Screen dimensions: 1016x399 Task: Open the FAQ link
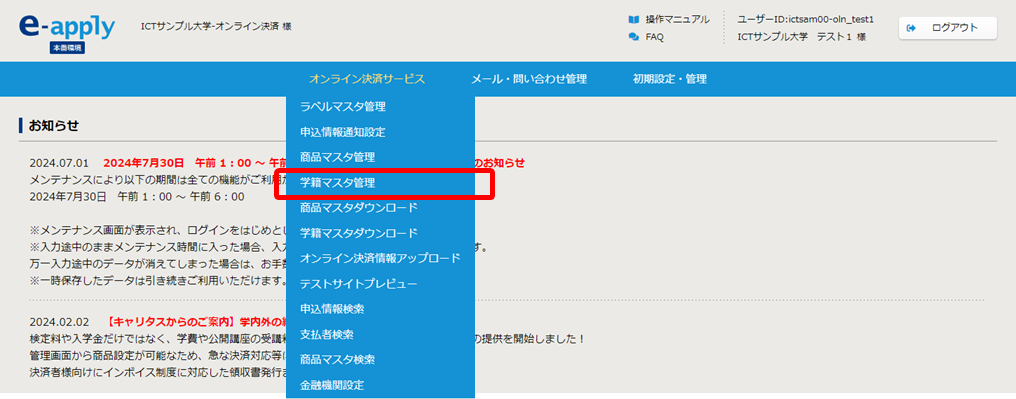tap(654, 37)
